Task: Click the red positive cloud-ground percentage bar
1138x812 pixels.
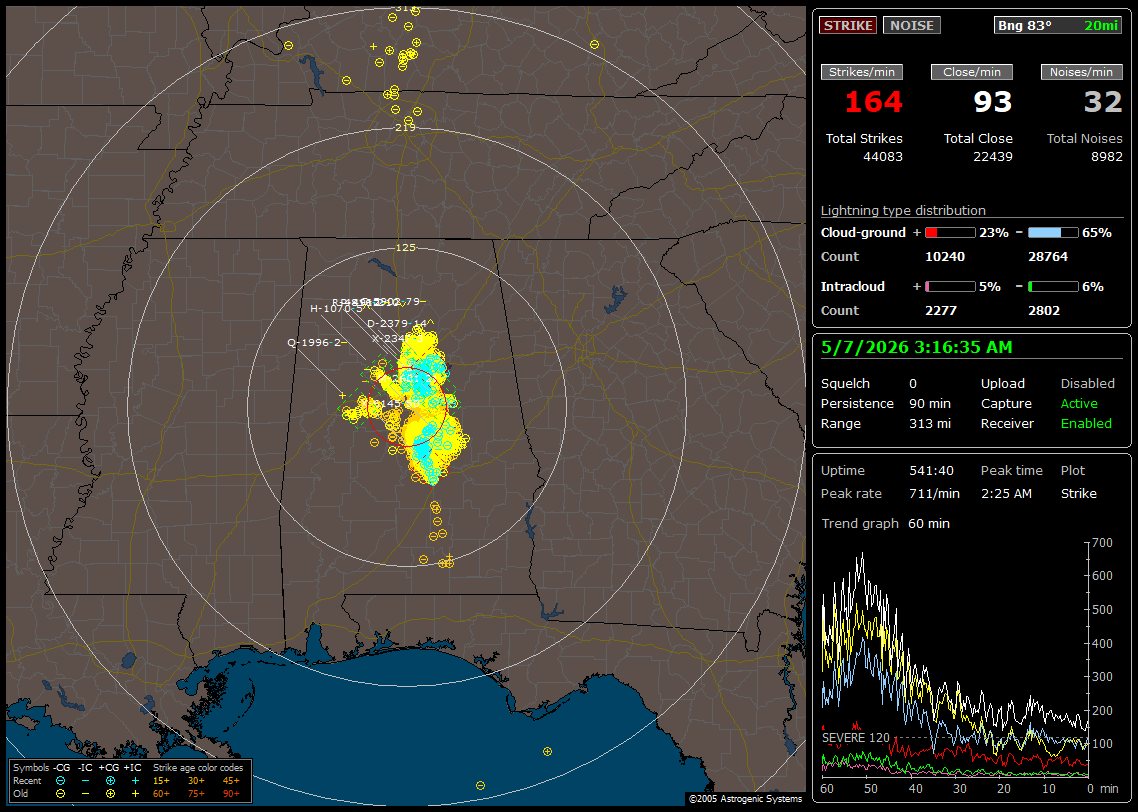Action: (951, 233)
